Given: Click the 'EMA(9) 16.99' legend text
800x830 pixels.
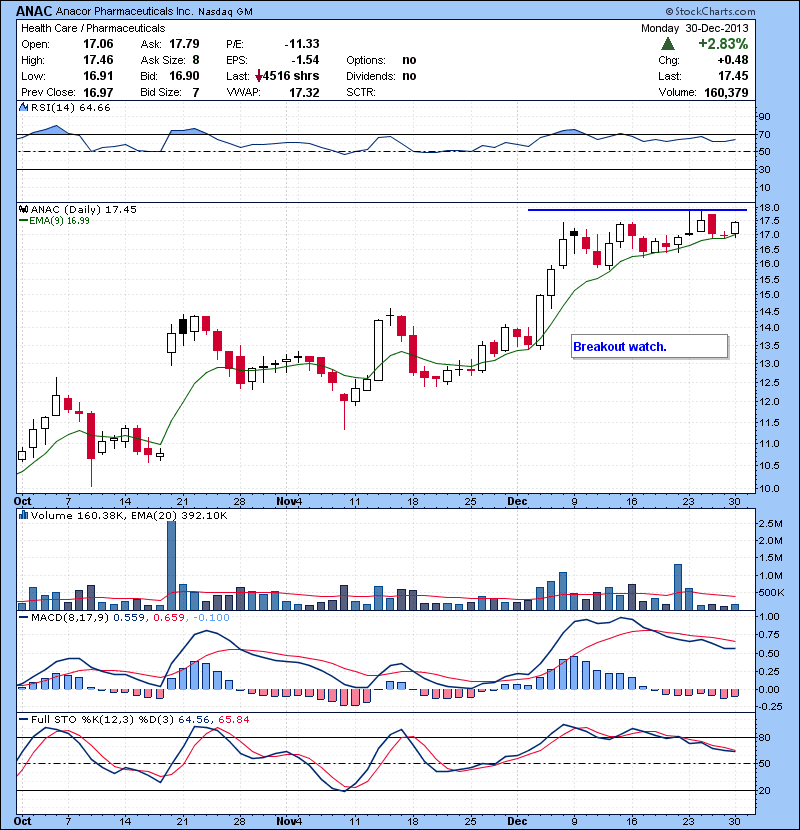Looking at the screenshot, I should 59,221.
